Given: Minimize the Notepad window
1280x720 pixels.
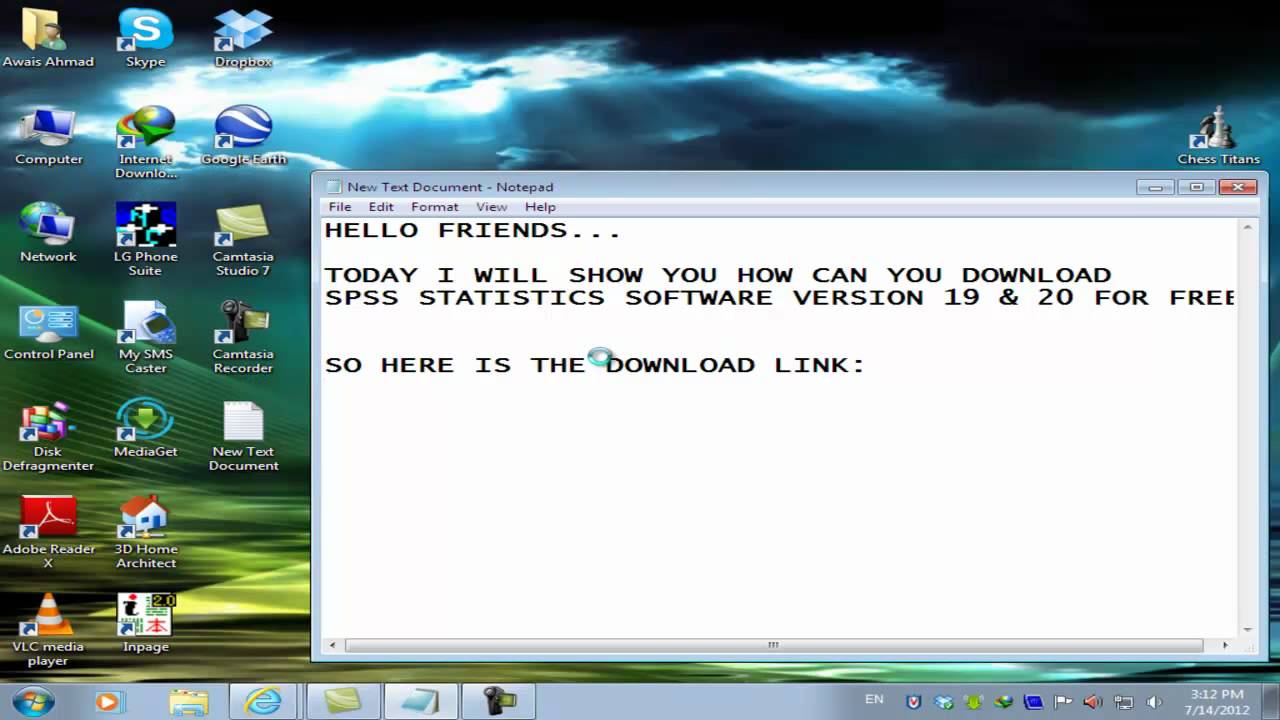Looking at the screenshot, I should pyautogui.click(x=1156, y=186).
